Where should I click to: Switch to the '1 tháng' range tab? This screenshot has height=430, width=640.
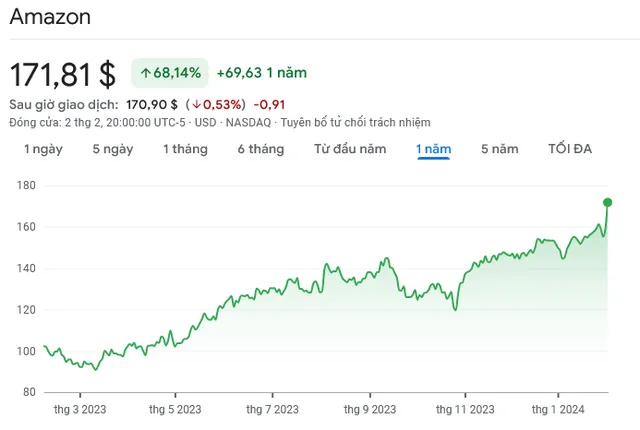185,149
